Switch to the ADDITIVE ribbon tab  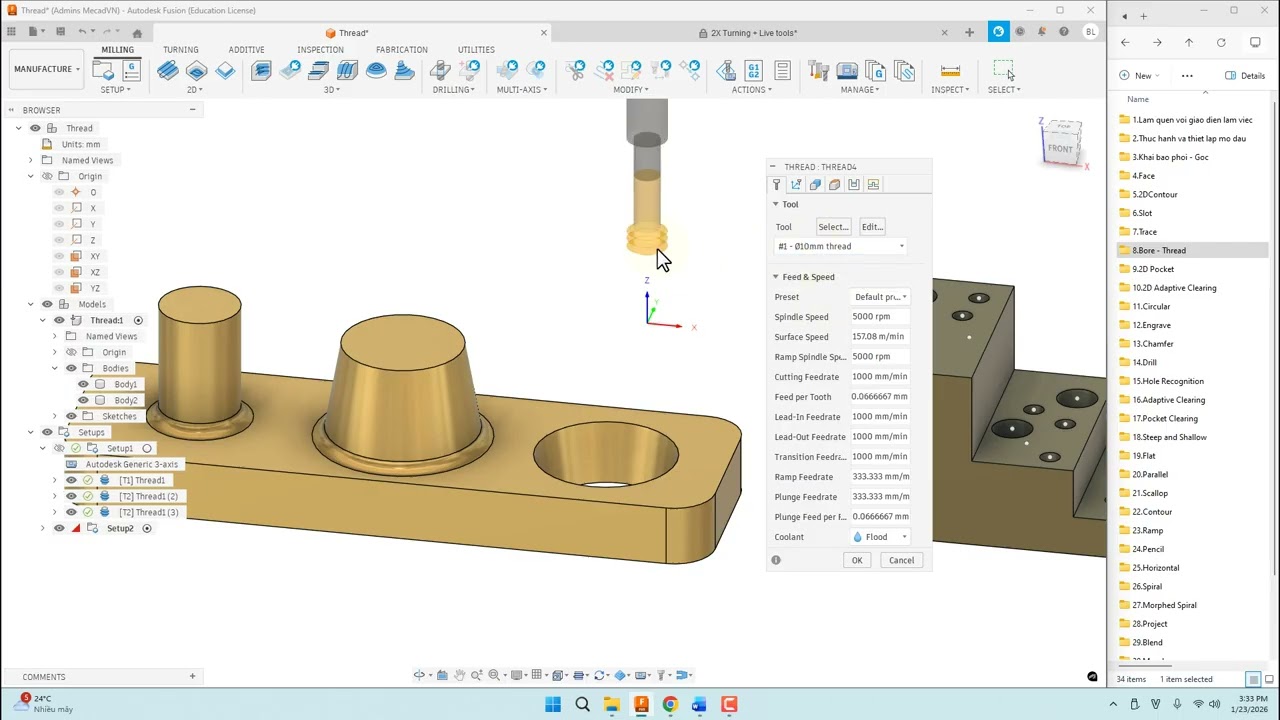[x=247, y=49]
